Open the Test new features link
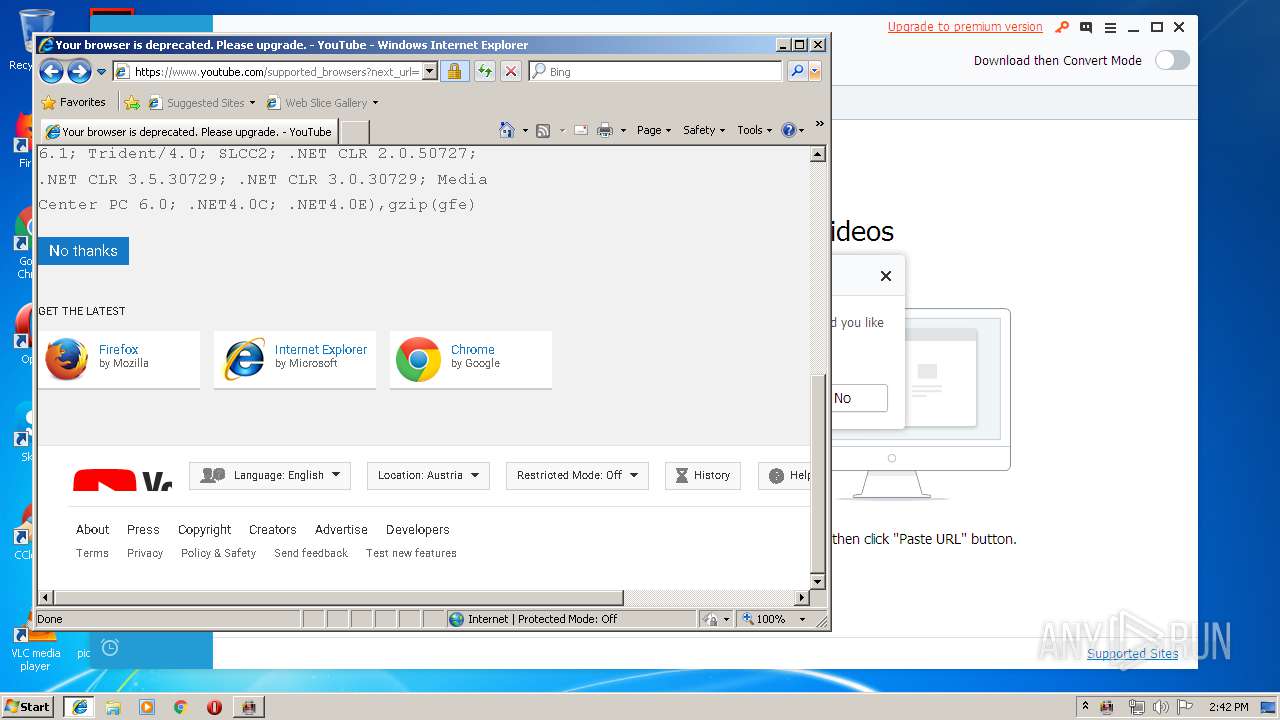1280x720 pixels. 411,553
